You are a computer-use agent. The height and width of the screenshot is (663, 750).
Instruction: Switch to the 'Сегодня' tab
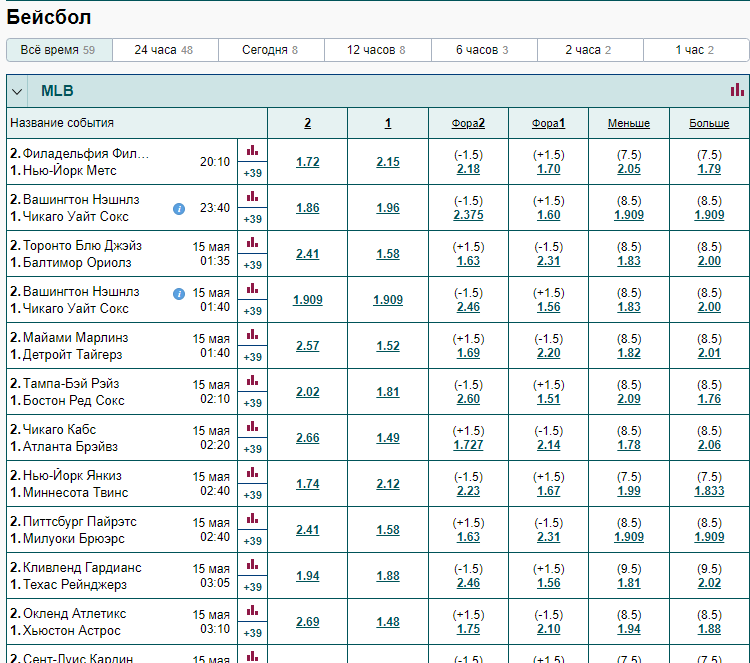click(x=271, y=50)
